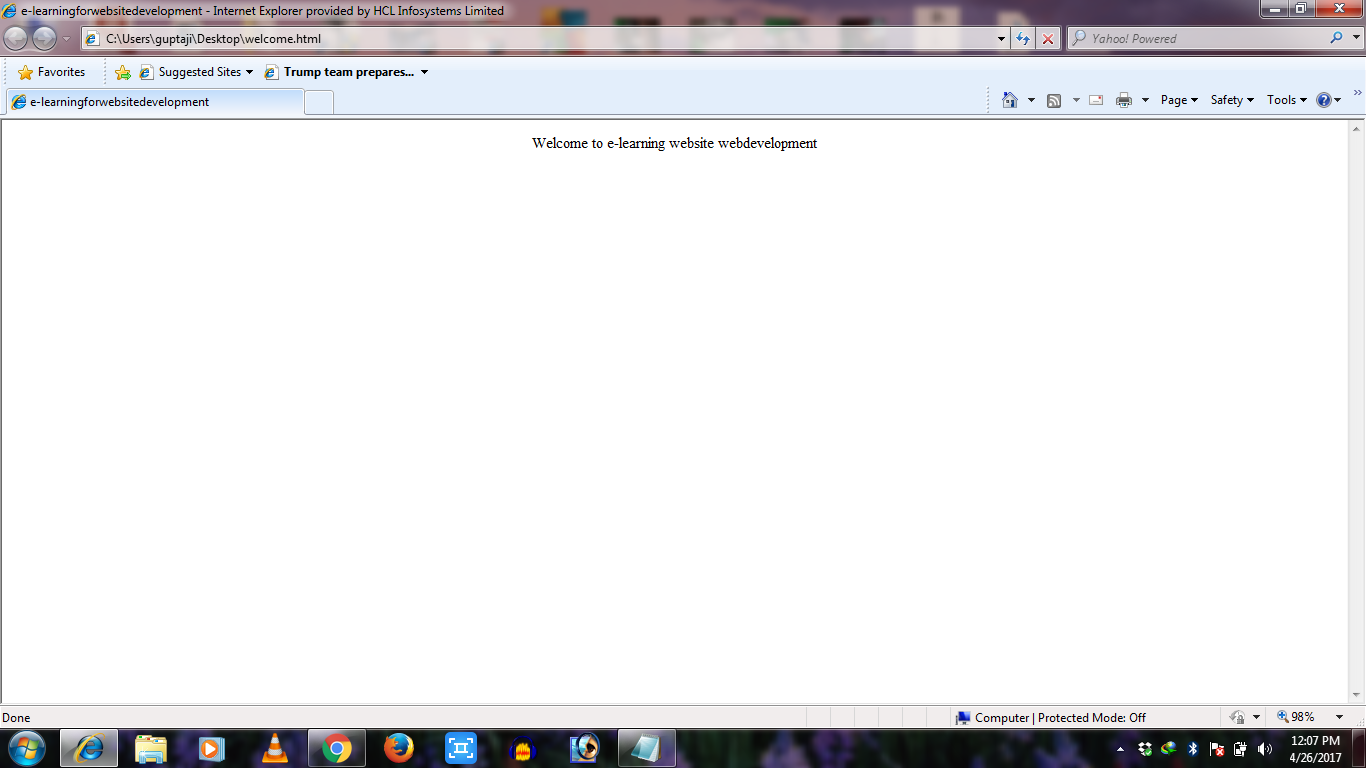The width and height of the screenshot is (1366, 768).
Task: Open the Safety dropdown menu
Action: 1230,100
